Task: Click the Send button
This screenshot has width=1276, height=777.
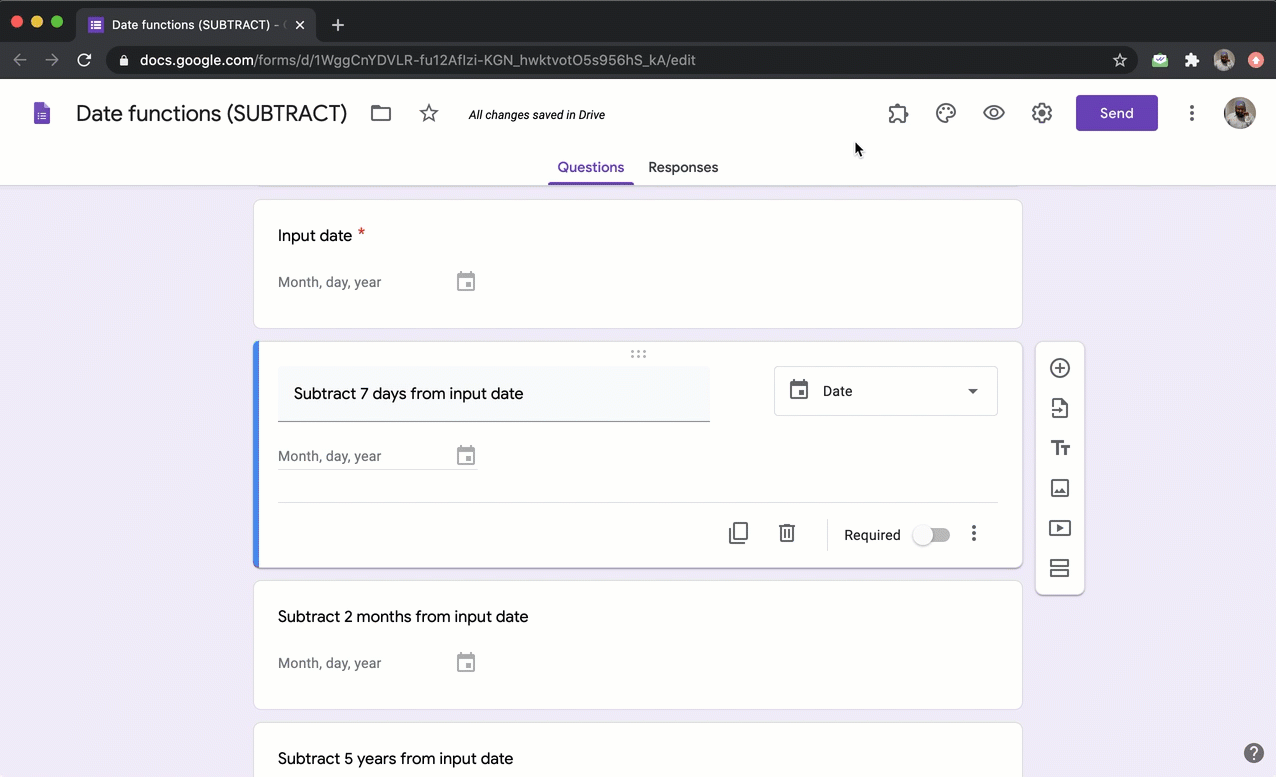Action: [x=1116, y=113]
